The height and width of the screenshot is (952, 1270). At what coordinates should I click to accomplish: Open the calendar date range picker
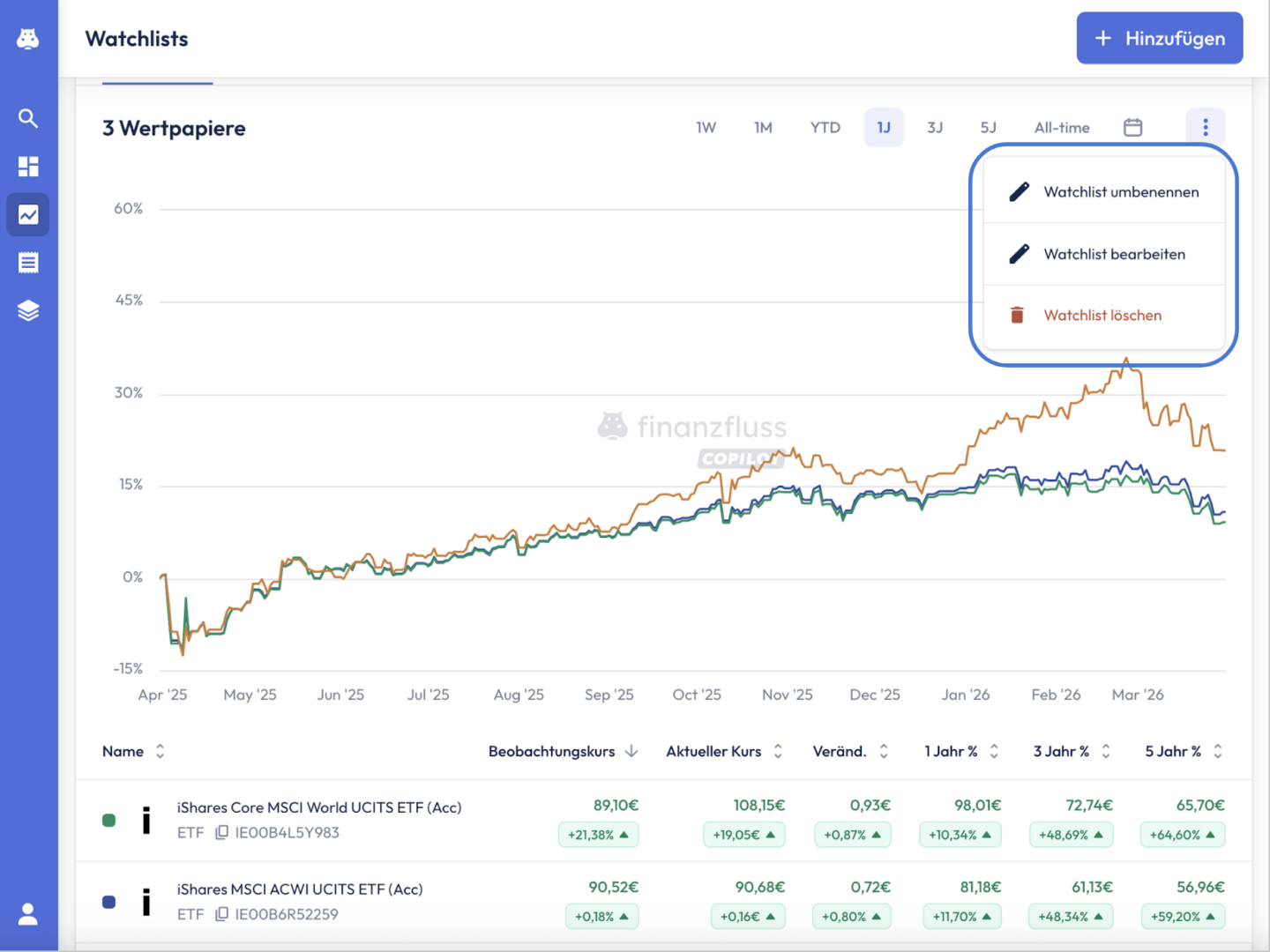(1133, 128)
